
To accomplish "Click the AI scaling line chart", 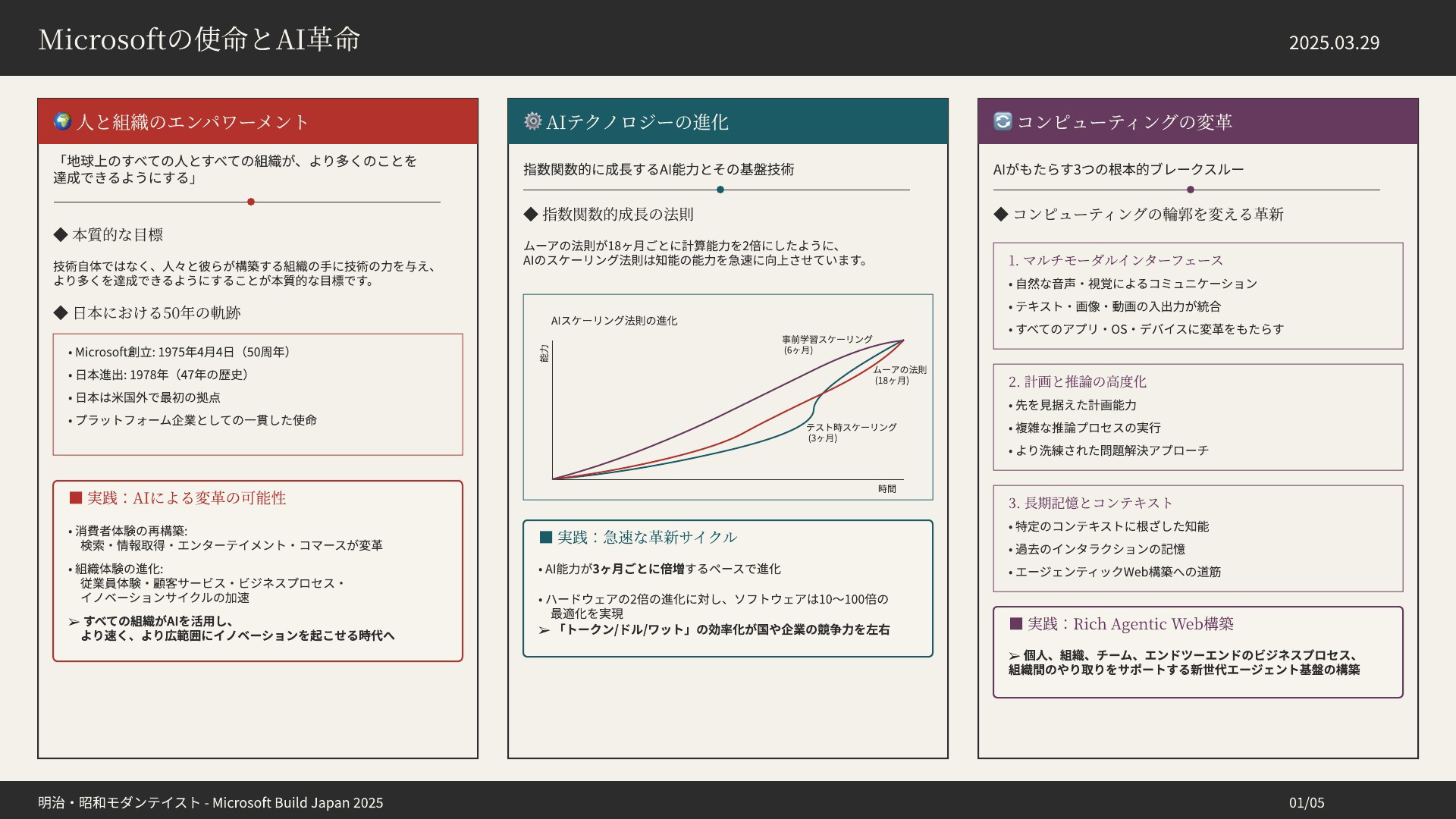I will coord(728,397).
